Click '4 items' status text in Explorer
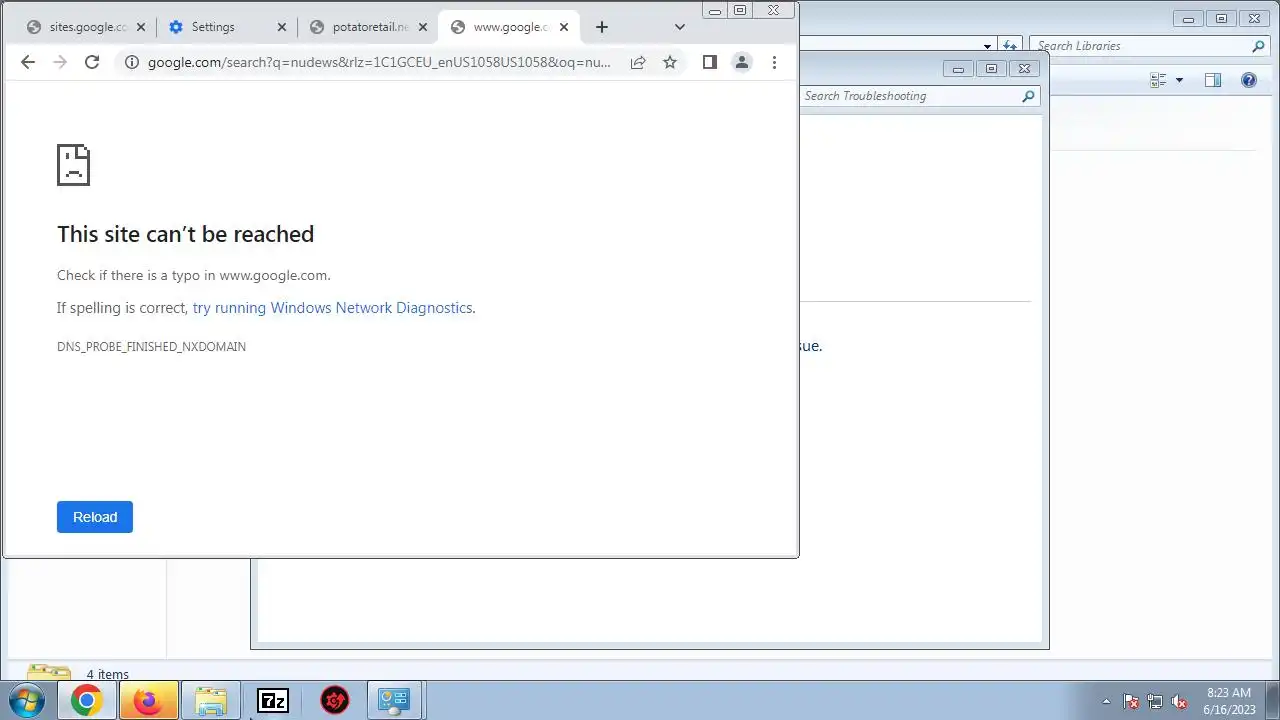 (107, 674)
